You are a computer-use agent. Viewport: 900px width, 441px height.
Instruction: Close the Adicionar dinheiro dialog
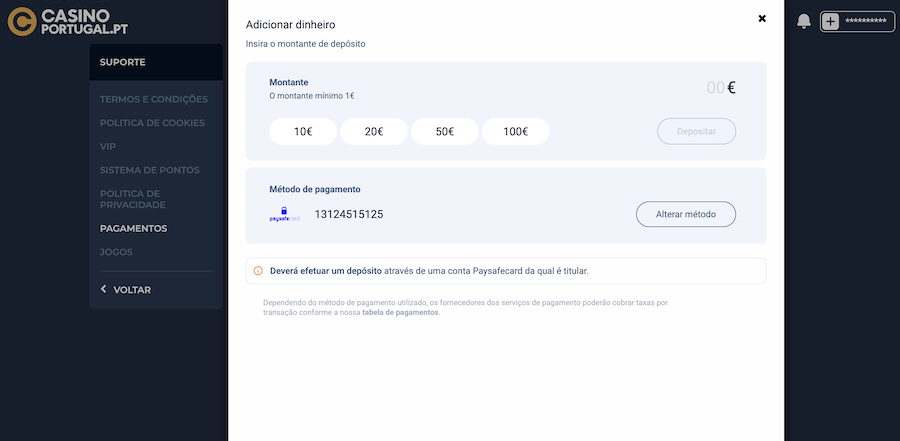click(762, 18)
